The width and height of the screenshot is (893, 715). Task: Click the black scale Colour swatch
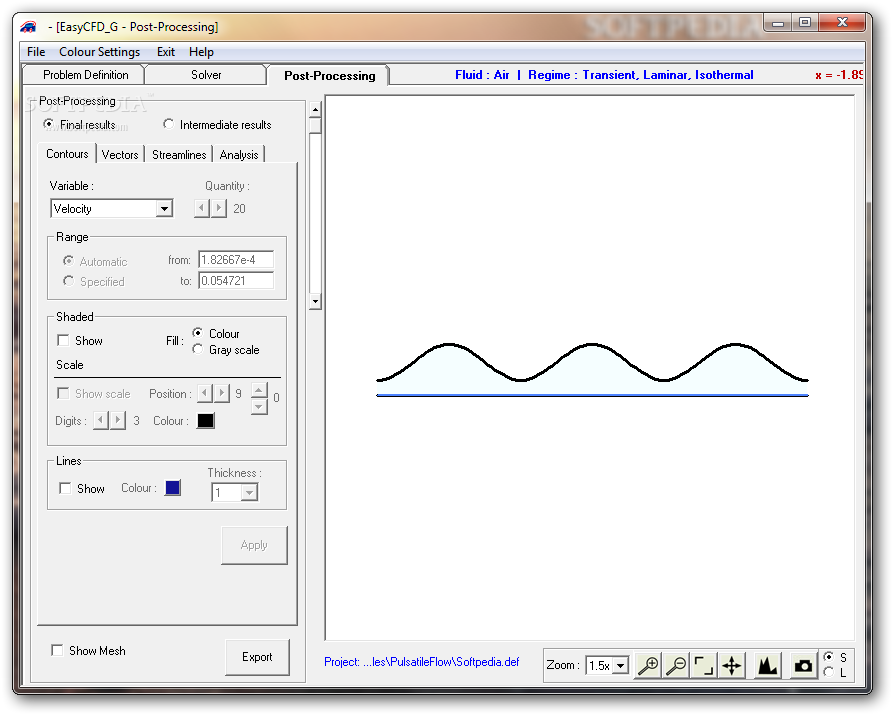206,420
